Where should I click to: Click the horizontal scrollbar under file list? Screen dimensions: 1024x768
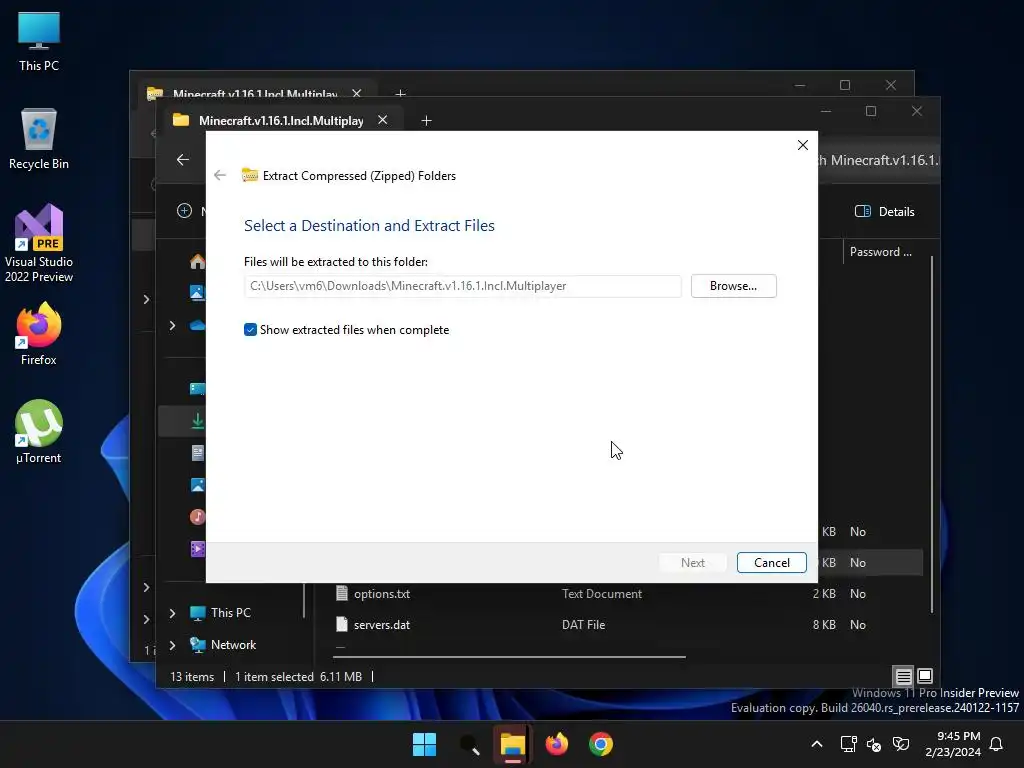[x=509, y=656]
